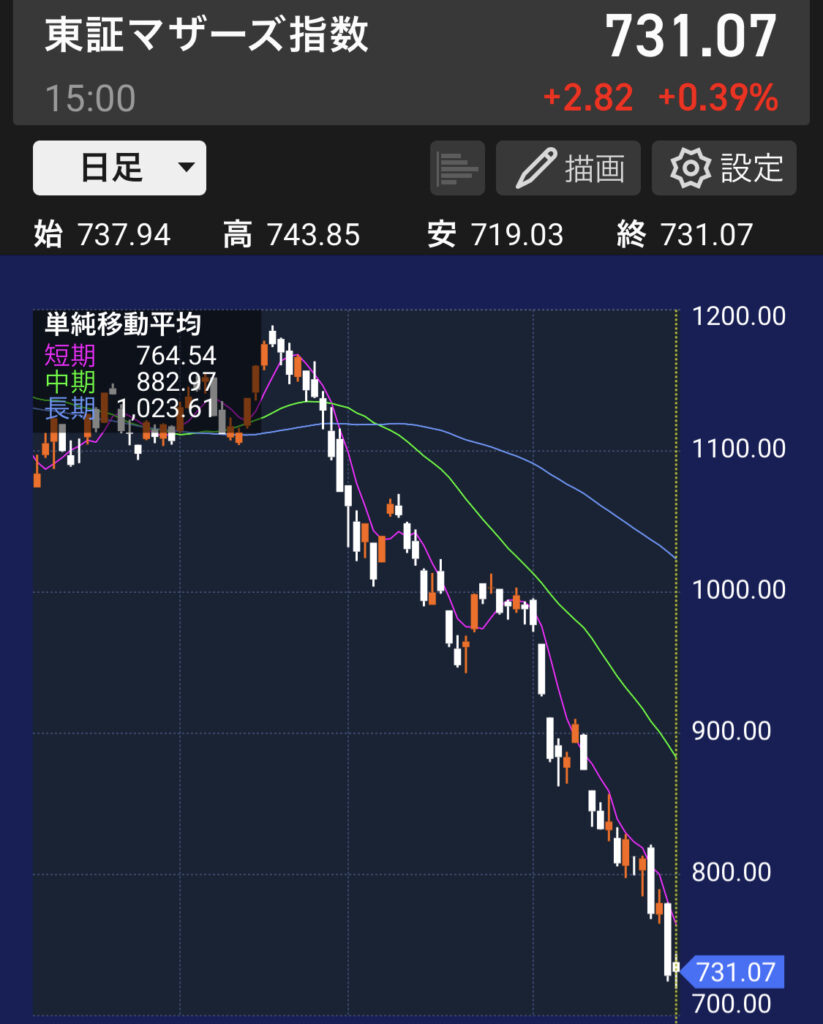Click the change value +2.82
The height and width of the screenshot is (1024, 823).
tap(588, 97)
